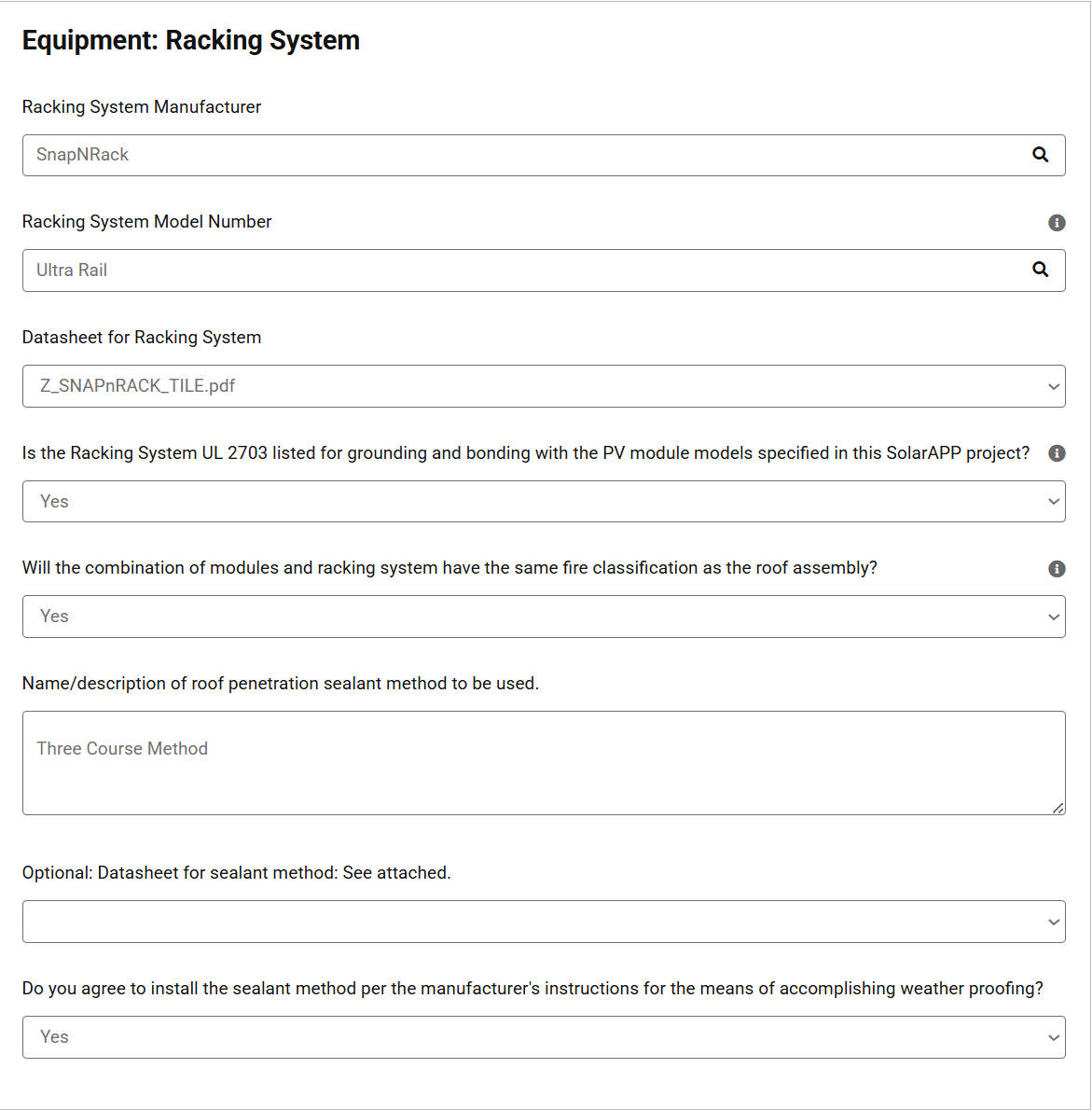
Task: Click the Racking System Manufacturer label
Action: click(142, 107)
